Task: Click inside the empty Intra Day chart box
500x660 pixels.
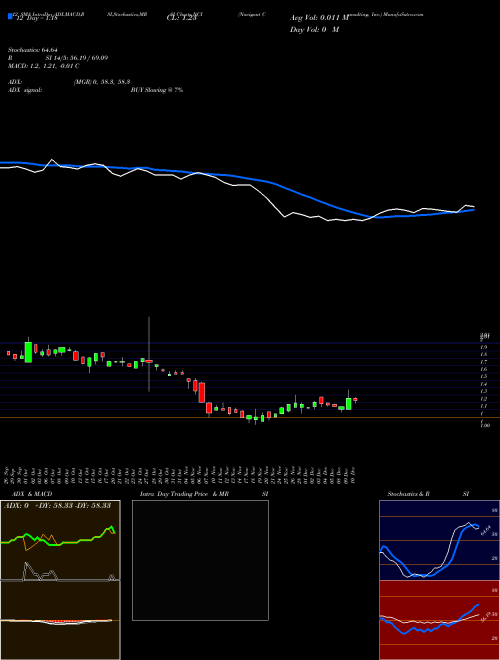Action: point(200,560)
